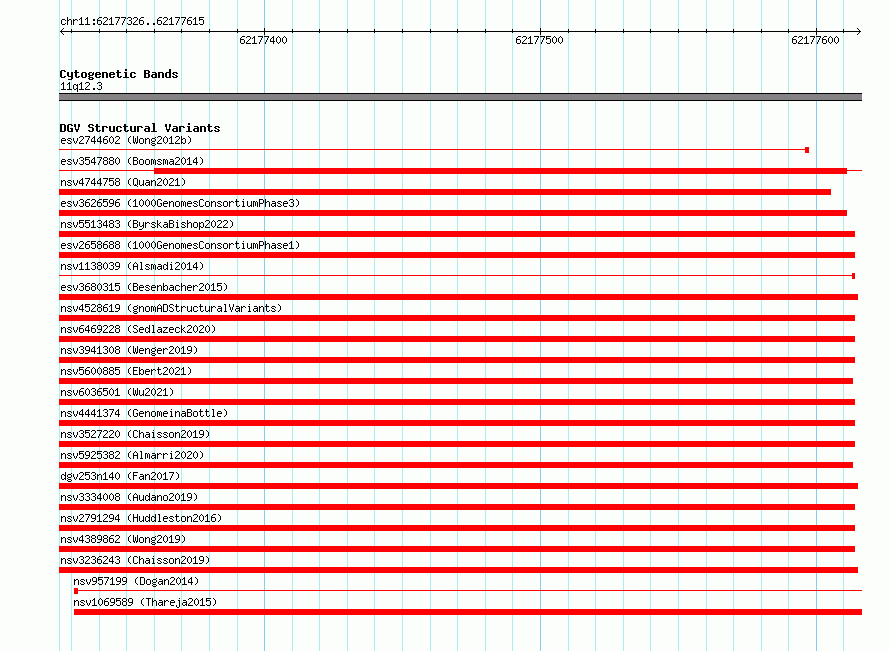
Task: Open variant nsv3236243 (Chaisson2019)
Action: click(135, 560)
